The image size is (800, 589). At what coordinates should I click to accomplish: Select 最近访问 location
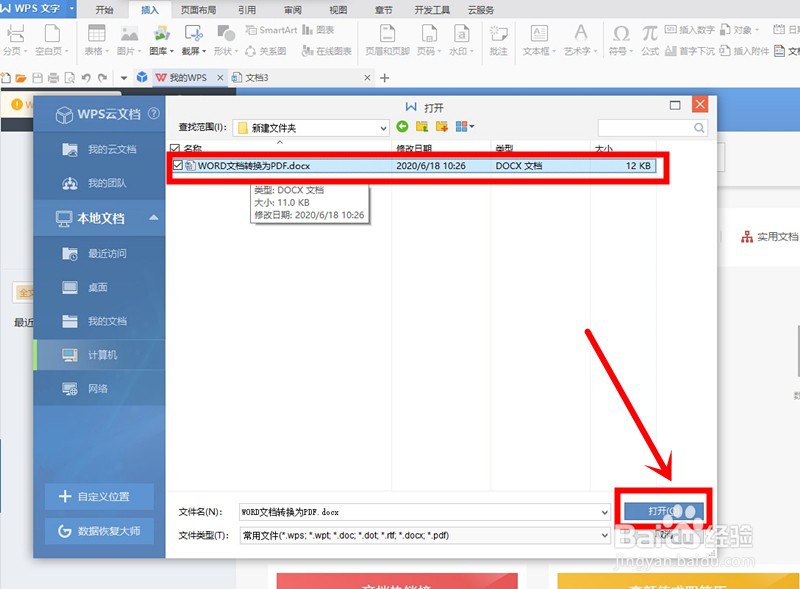[x=99, y=253]
